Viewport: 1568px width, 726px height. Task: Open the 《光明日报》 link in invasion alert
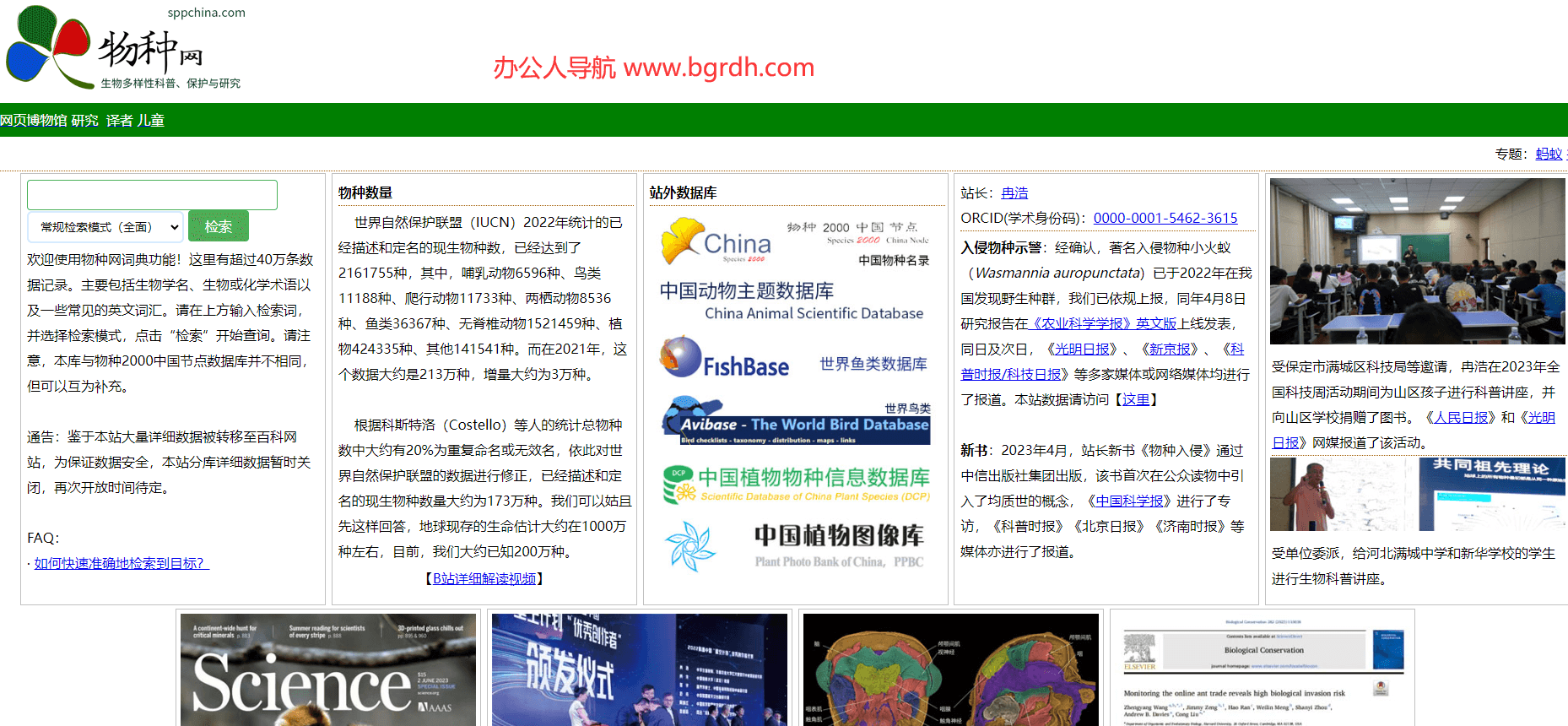[x=1083, y=349]
